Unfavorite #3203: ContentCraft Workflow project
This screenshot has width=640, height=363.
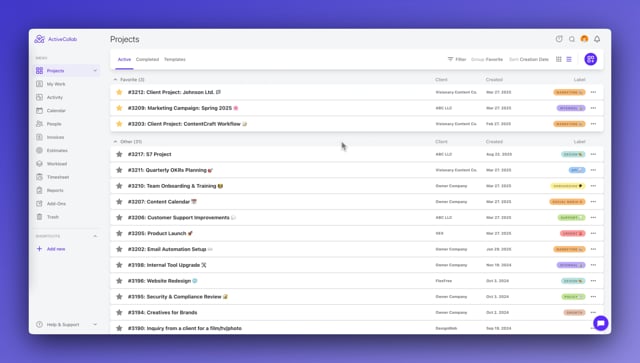(119, 124)
